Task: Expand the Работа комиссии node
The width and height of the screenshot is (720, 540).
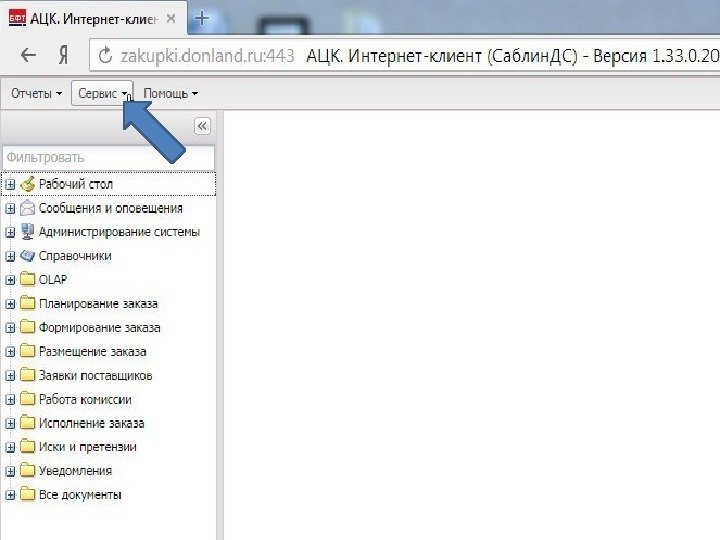Action: tap(10, 399)
